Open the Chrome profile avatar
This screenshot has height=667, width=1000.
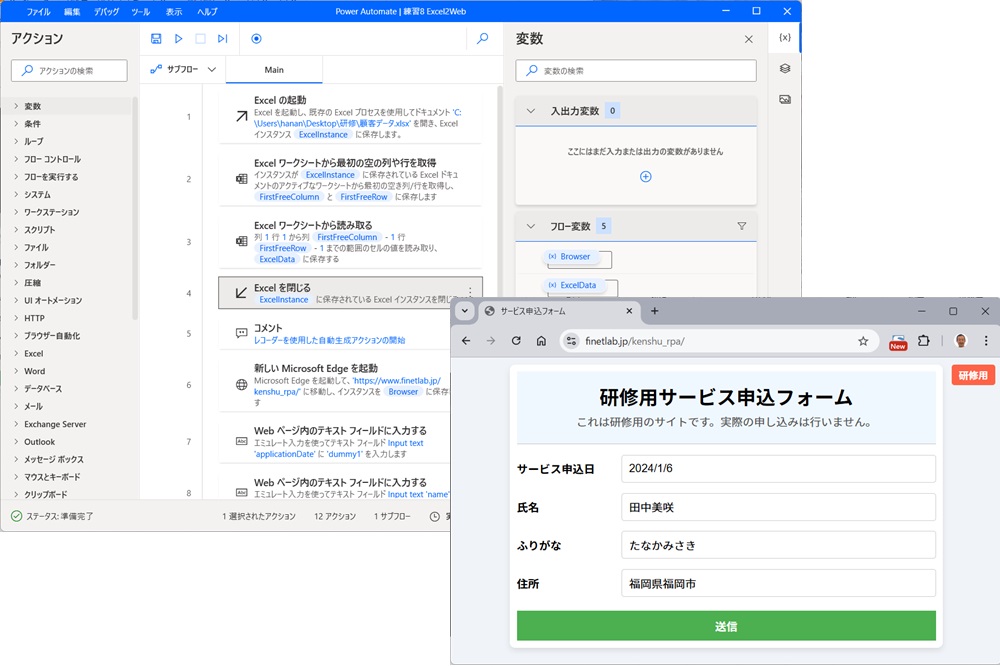pyautogui.click(x=961, y=341)
